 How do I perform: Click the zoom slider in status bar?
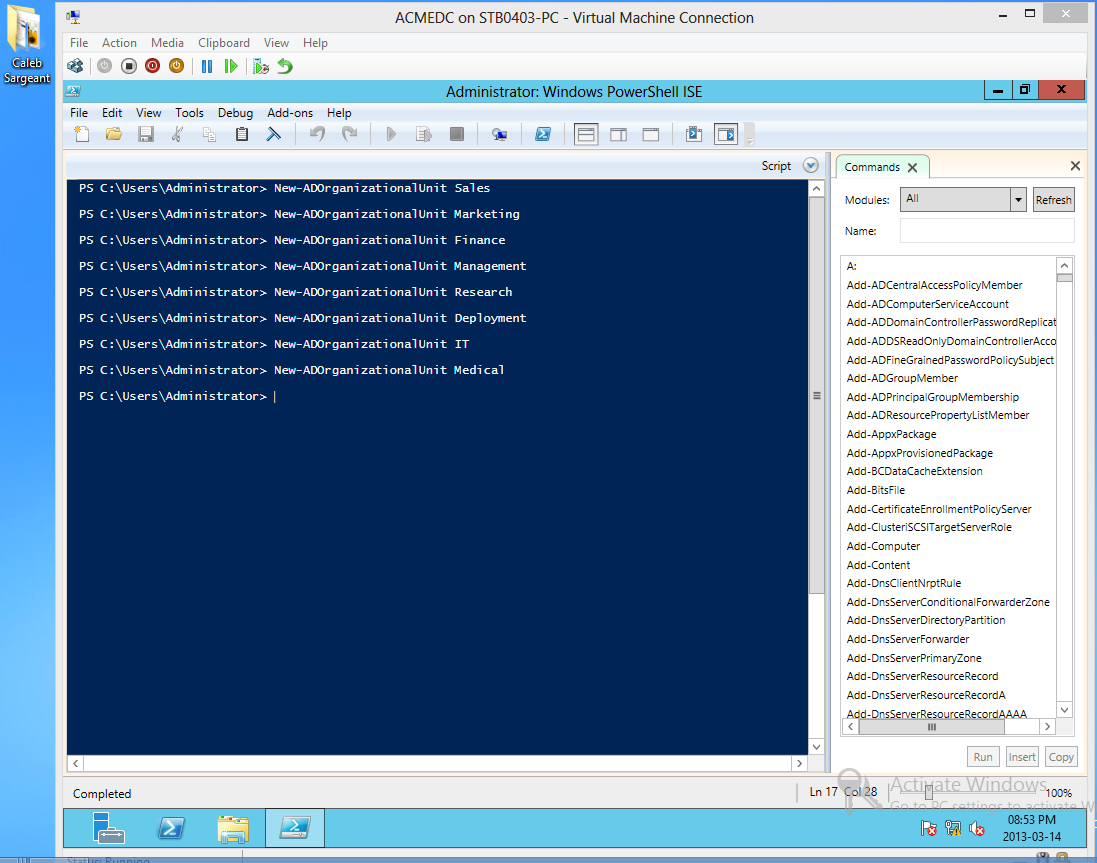tap(928, 792)
